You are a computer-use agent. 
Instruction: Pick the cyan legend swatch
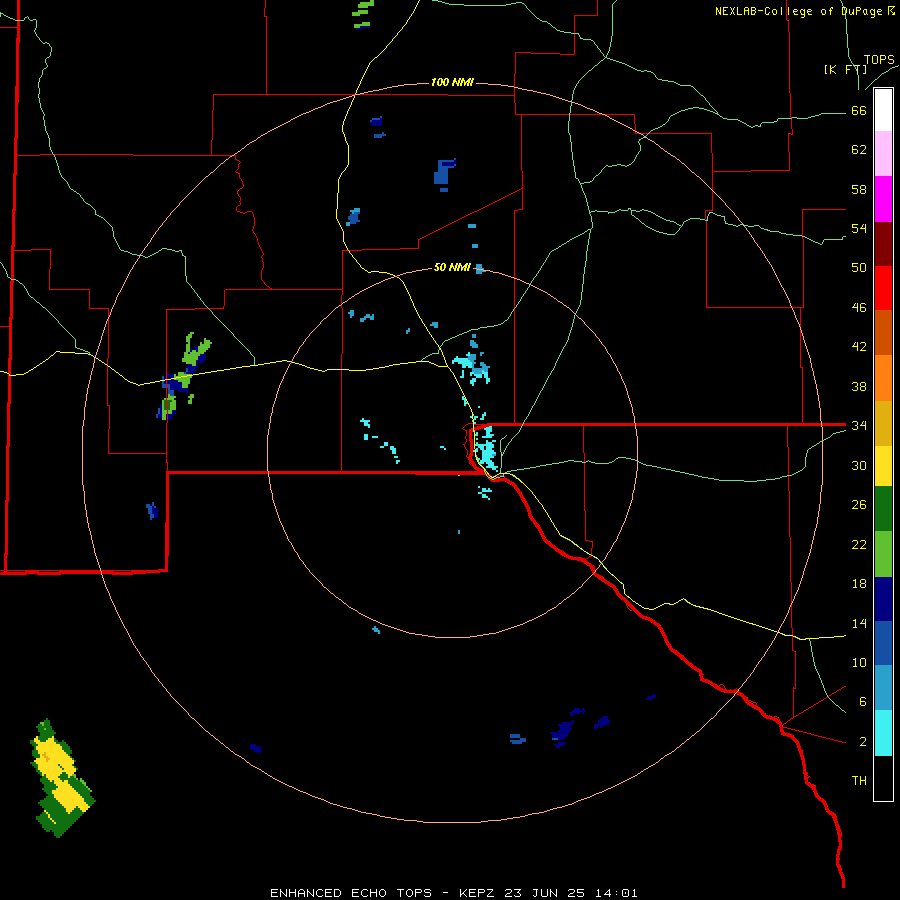(883, 733)
